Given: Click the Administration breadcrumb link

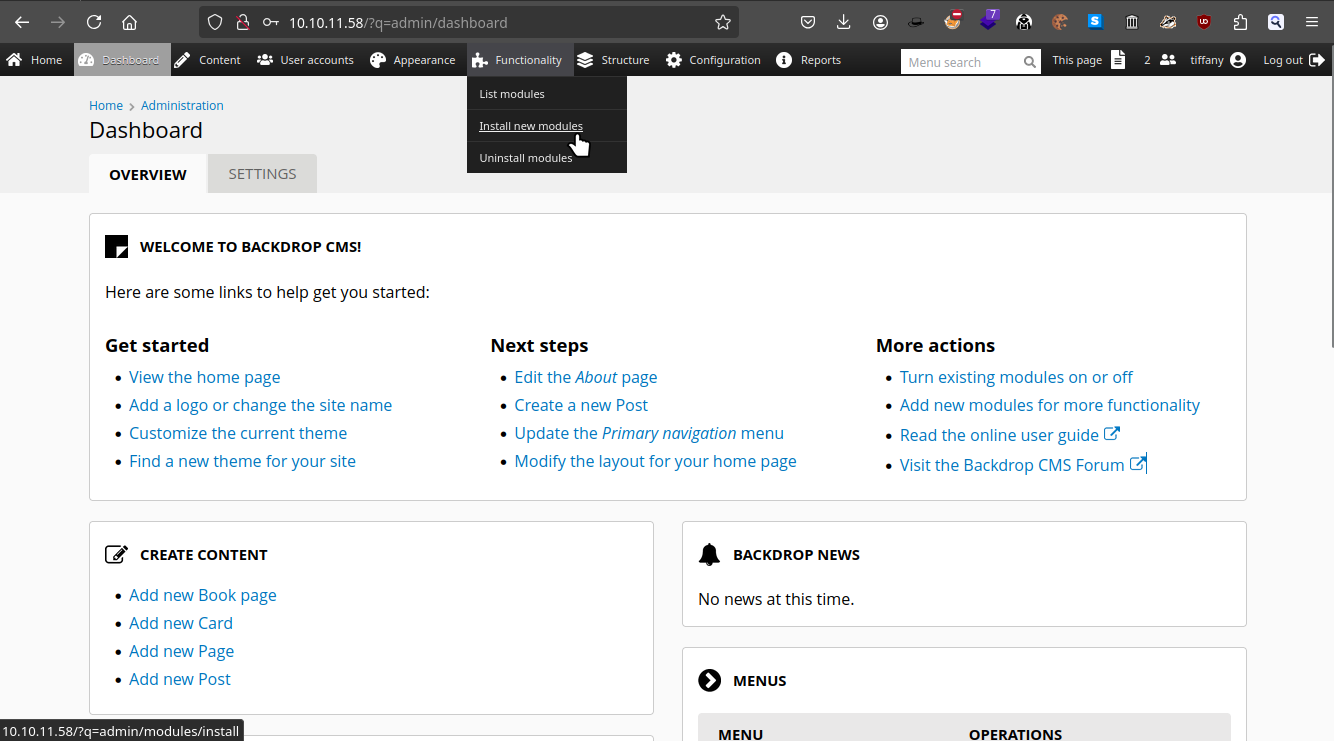Looking at the screenshot, I should (x=182, y=105).
